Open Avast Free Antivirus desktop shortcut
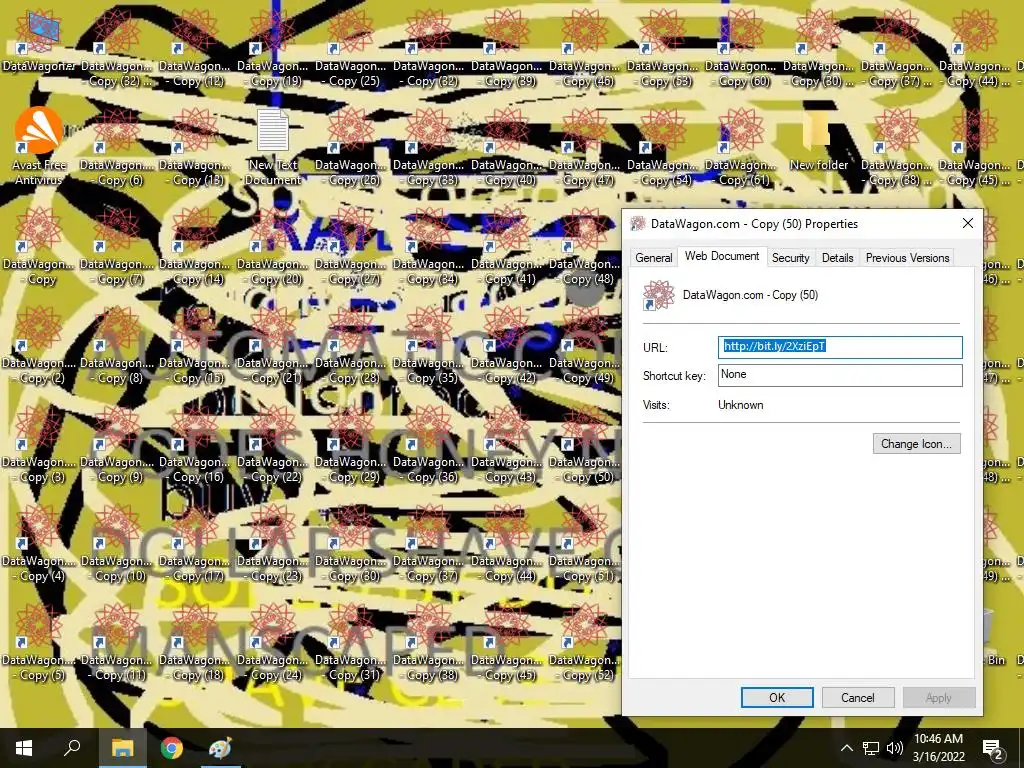Image resolution: width=1024 pixels, height=768 pixels. [x=39, y=146]
